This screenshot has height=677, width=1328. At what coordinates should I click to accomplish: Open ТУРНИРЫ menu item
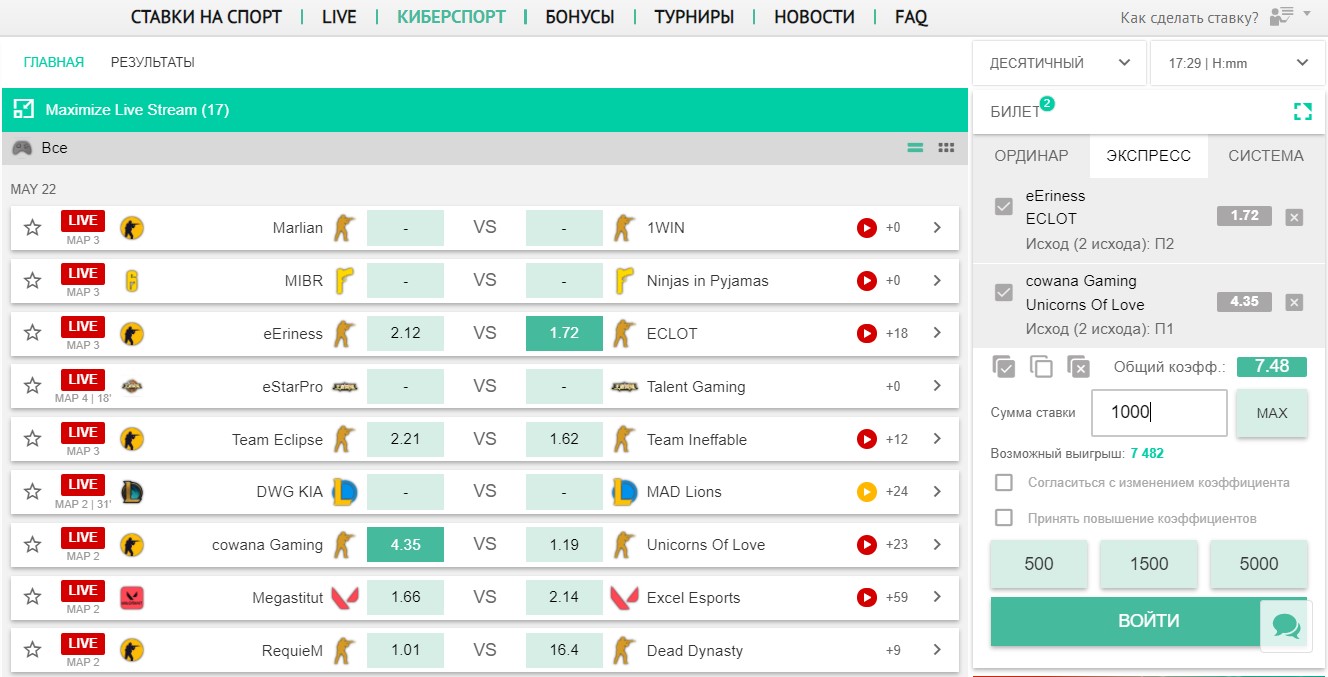click(x=694, y=17)
